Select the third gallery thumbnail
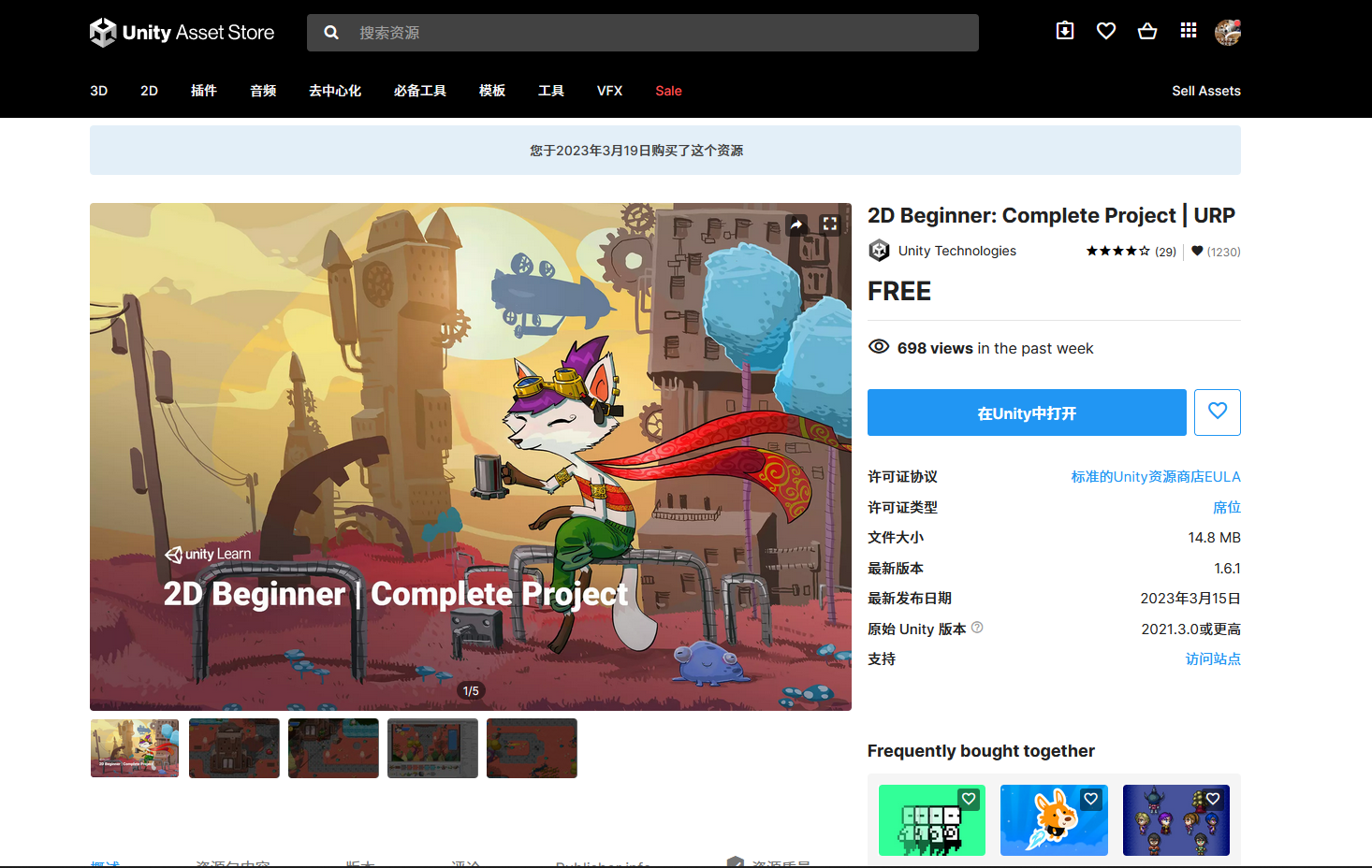Image resolution: width=1372 pixels, height=868 pixels. coord(333,748)
